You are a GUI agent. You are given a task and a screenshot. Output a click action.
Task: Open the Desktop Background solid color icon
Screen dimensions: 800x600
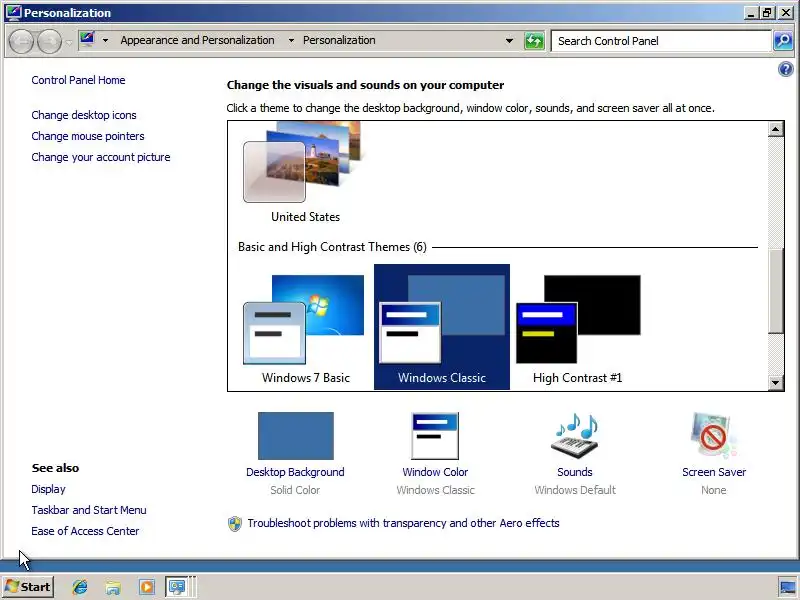pyautogui.click(x=296, y=436)
